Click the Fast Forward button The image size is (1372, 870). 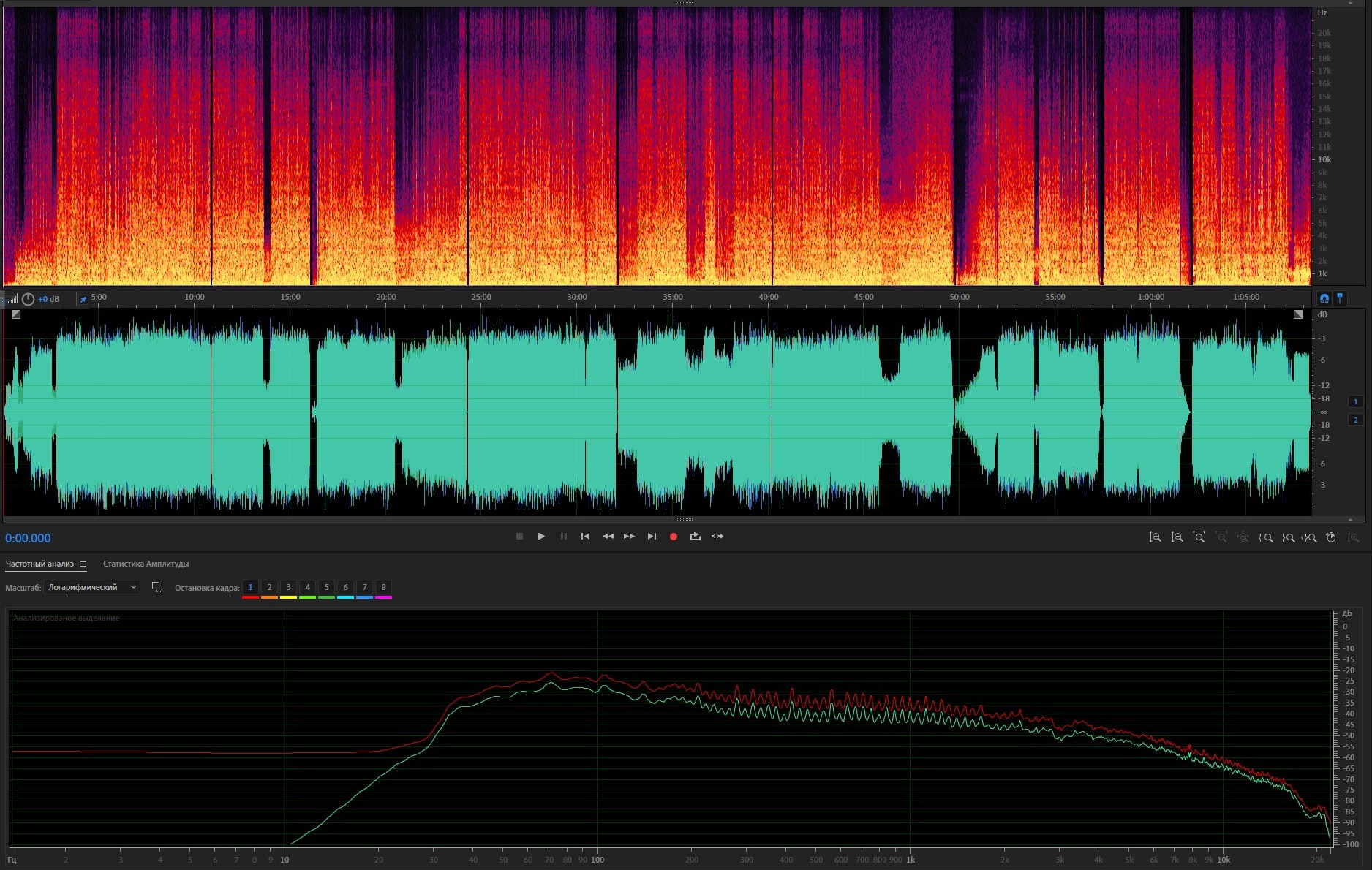[629, 537]
